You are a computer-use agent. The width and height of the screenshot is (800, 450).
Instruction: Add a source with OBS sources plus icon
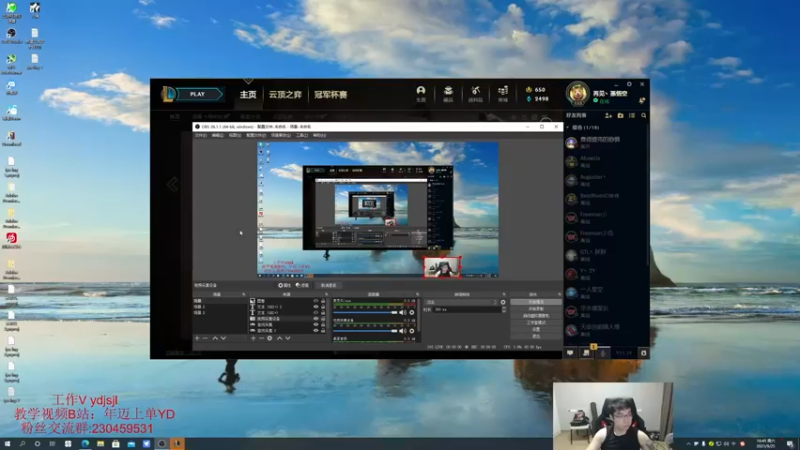click(x=253, y=338)
